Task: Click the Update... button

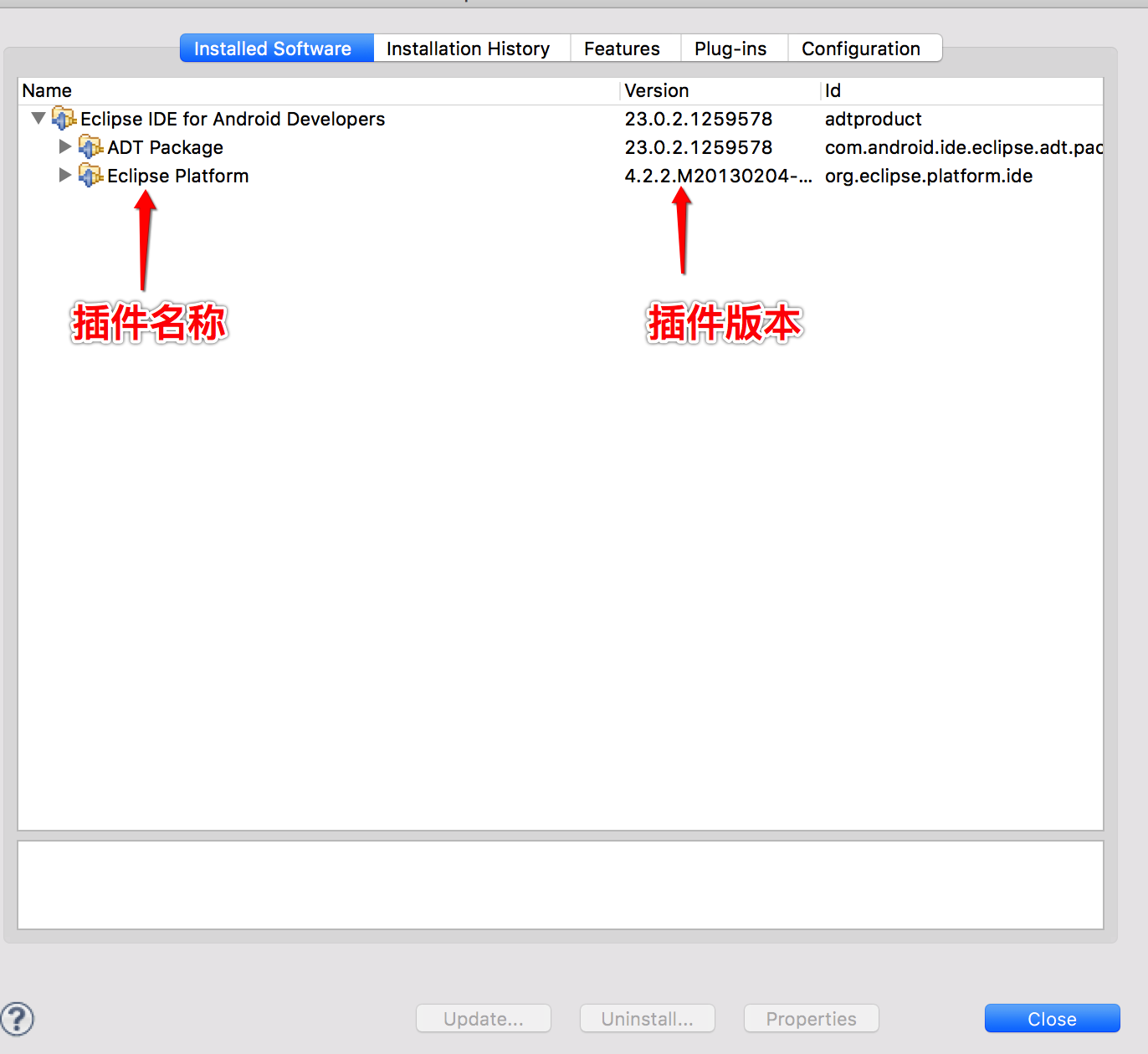Action: [484, 1019]
